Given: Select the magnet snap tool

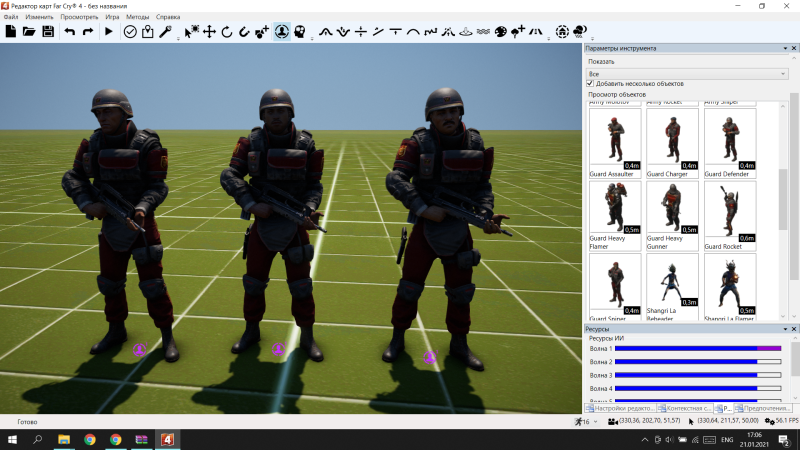Looking at the screenshot, I should coord(244,32).
